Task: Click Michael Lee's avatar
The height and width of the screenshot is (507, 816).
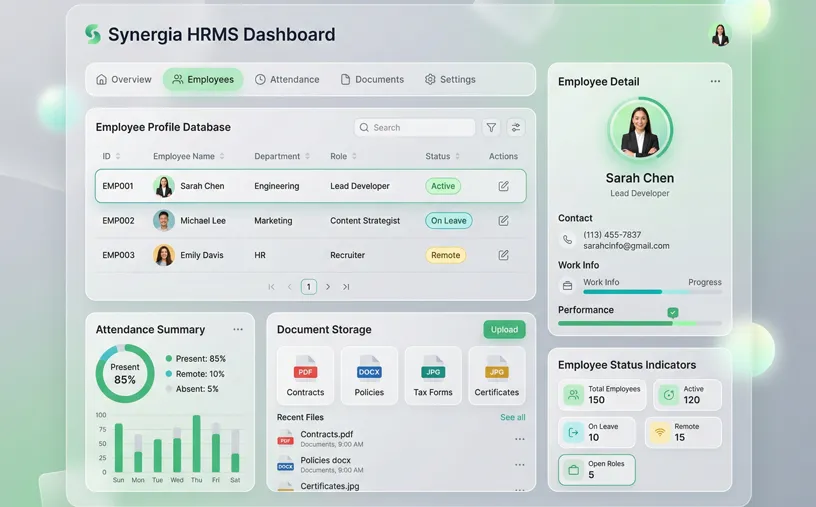Action: point(164,221)
